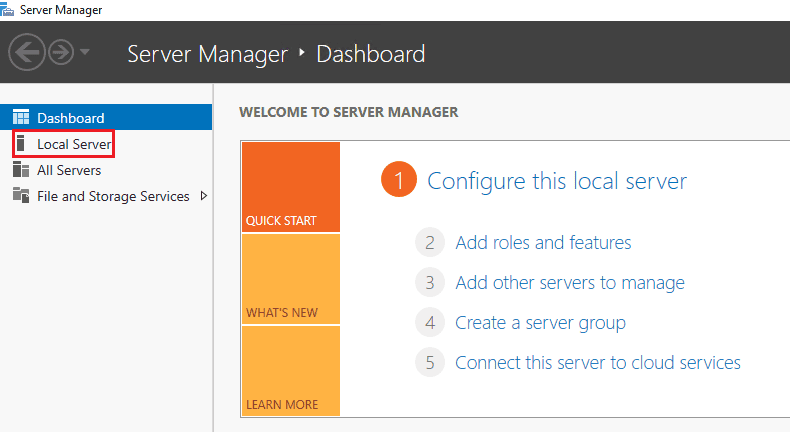This screenshot has height=432, width=790.
Task: Click the Dashboard breadcrumb in header
Action: (x=370, y=53)
